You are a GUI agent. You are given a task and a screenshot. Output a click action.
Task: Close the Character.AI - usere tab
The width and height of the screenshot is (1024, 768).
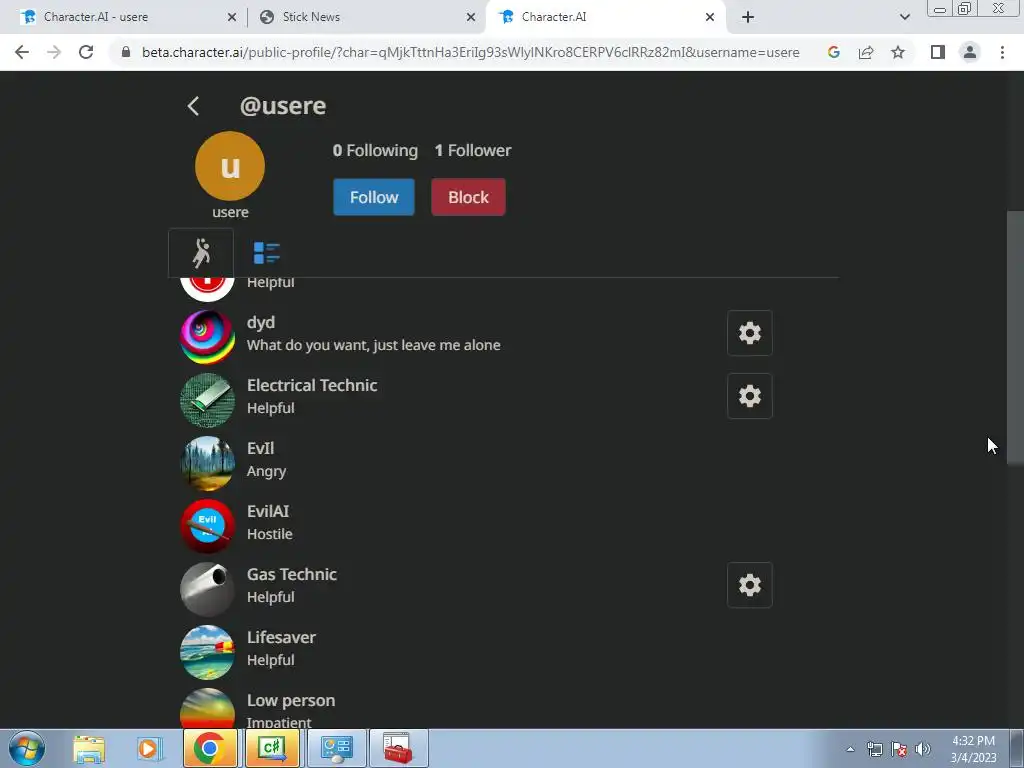pos(232,18)
